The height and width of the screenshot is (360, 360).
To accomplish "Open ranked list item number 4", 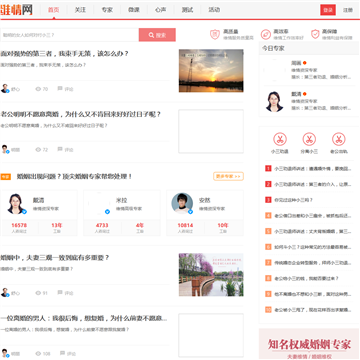I will tap(309, 216).
